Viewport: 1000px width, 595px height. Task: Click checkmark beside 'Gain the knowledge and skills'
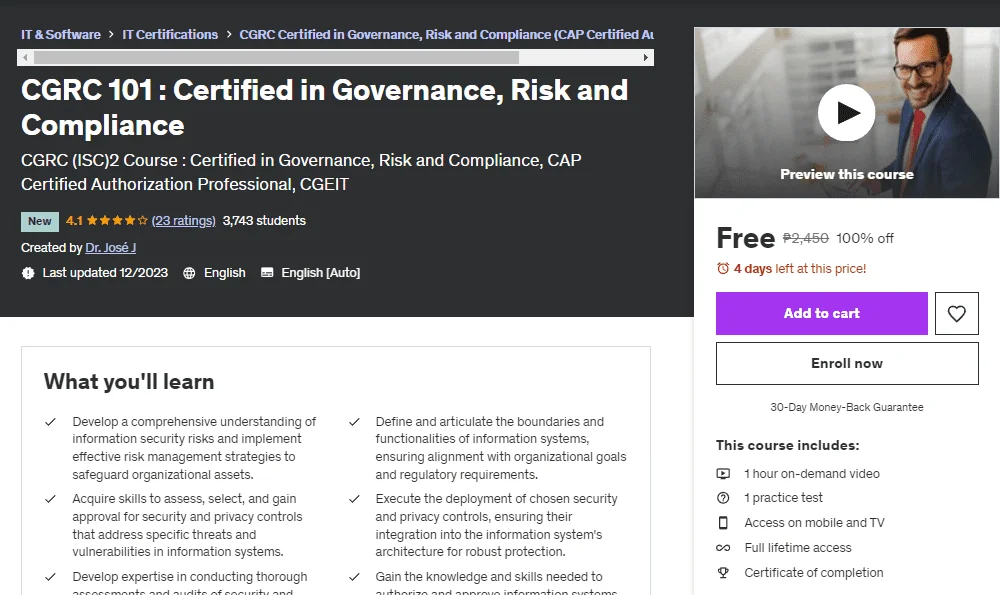(x=354, y=577)
